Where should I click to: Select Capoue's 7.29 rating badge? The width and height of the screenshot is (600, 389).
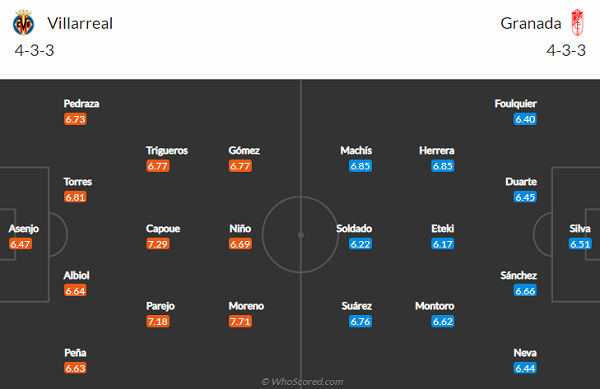158,244
